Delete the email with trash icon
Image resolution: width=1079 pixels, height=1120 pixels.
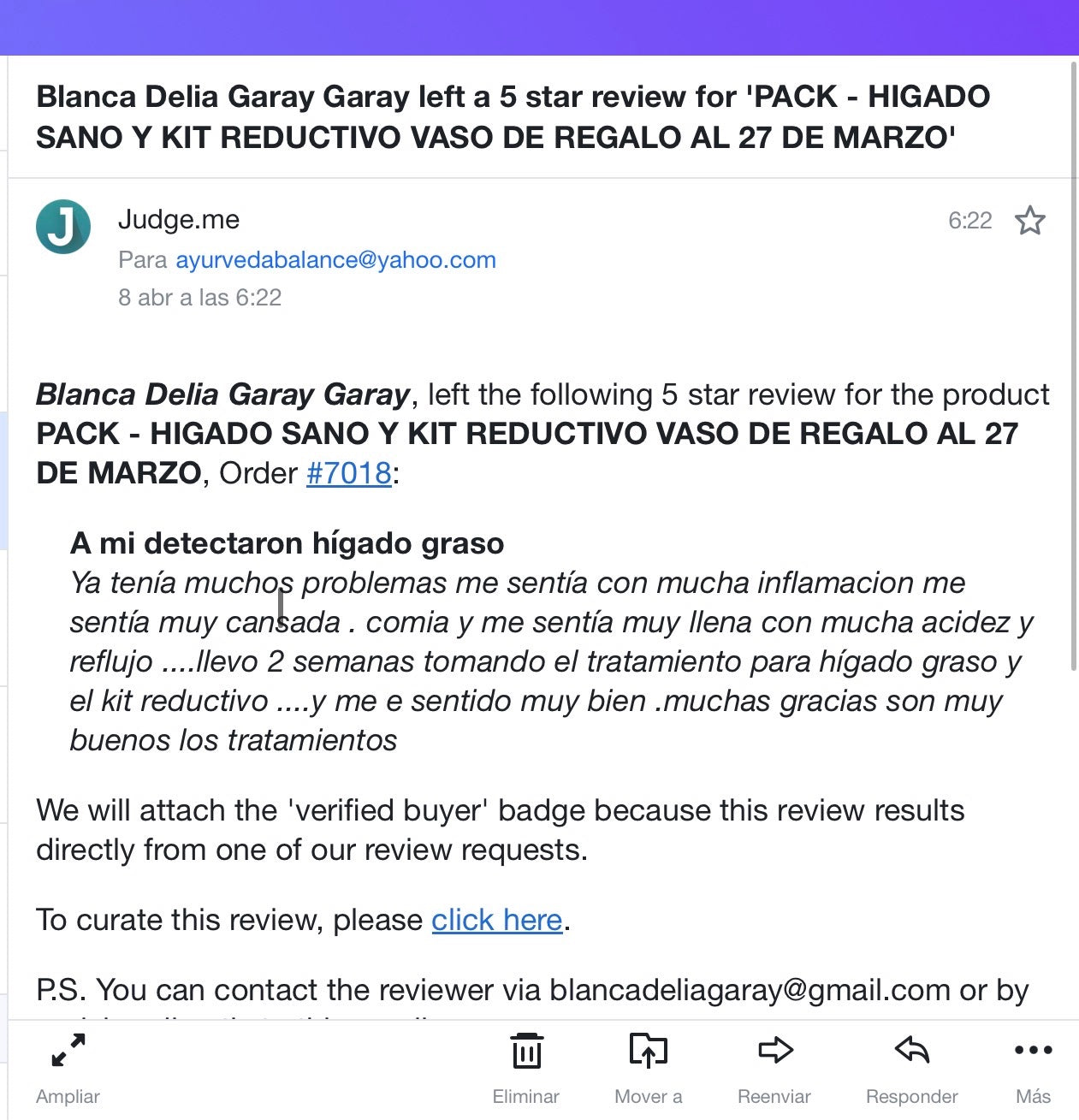(x=526, y=1050)
